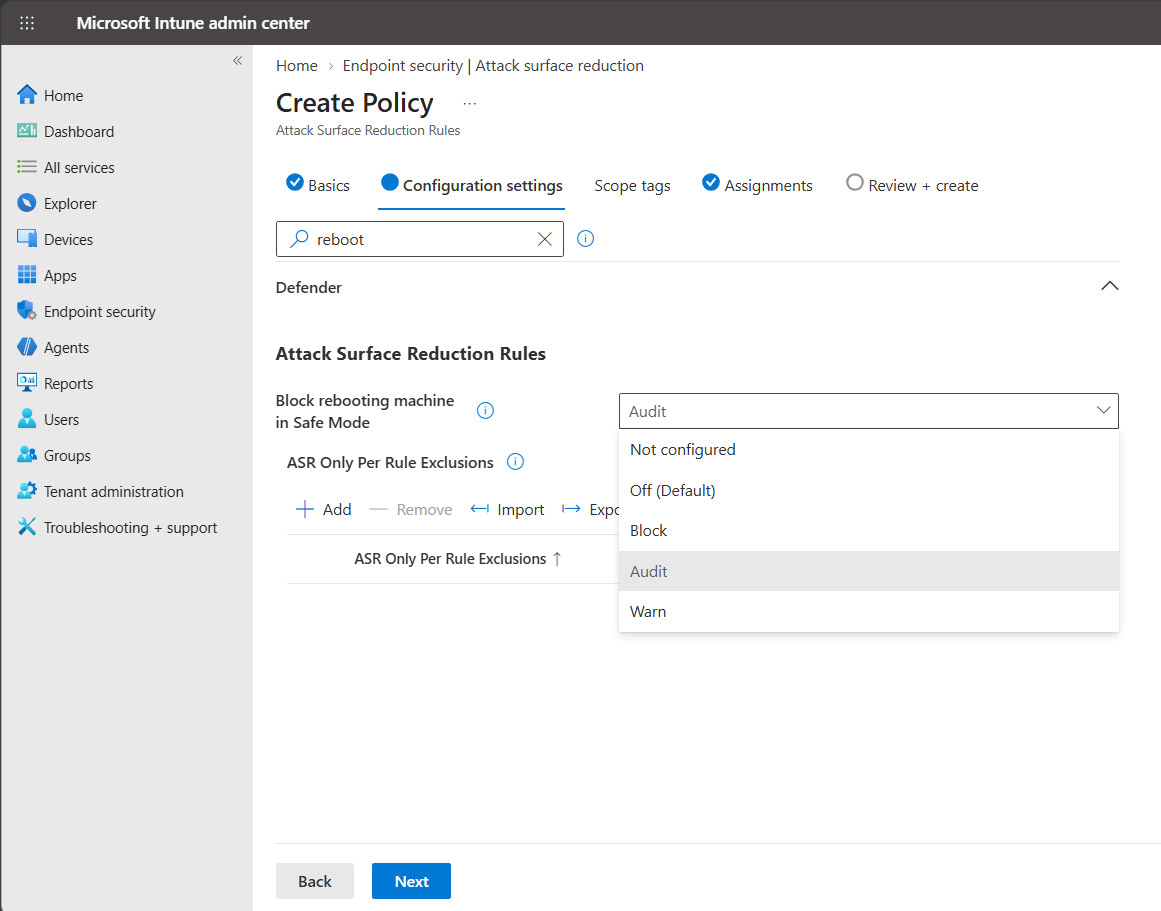Click the Reports icon in sidebar
Viewport: 1161px width, 911px height.
click(27, 382)
